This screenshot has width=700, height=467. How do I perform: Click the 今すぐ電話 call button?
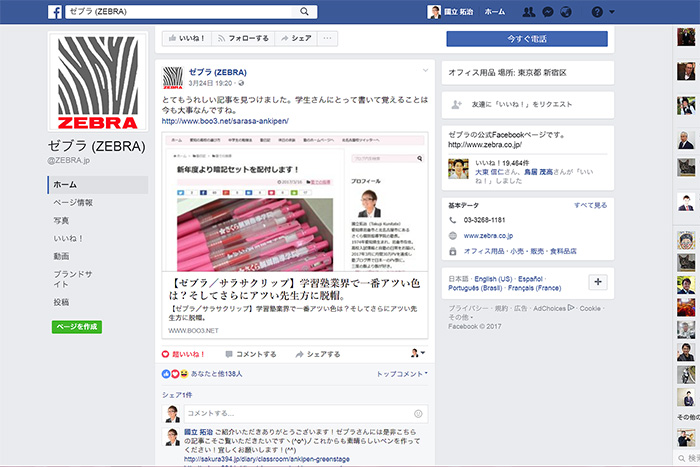pyautogui.click(x=526, y=39)
